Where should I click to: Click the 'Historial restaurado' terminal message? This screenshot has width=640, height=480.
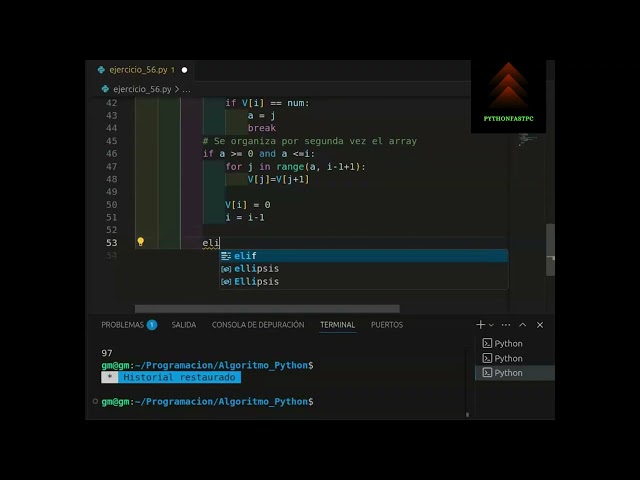tap(179, 377)
